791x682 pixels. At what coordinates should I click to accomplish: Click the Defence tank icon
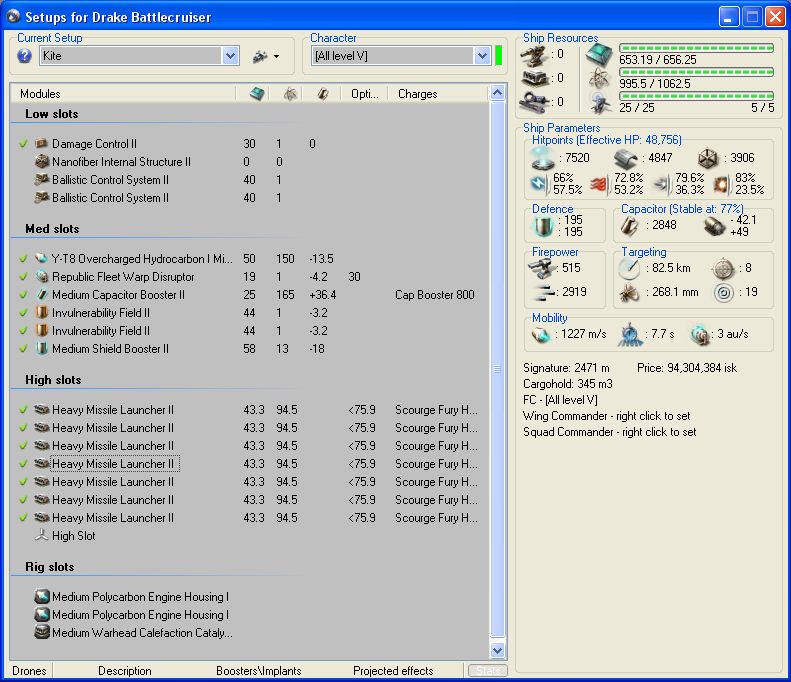[x=543, y=226]
